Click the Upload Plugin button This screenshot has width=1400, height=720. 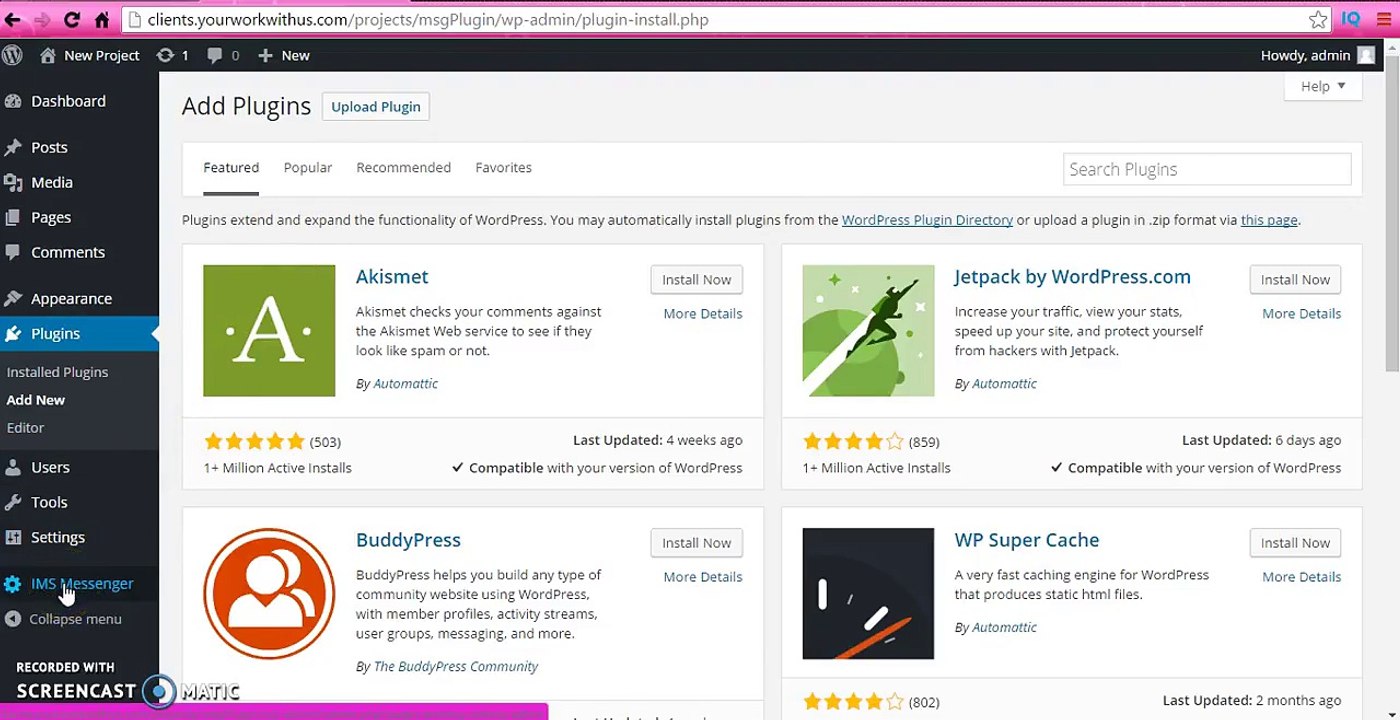pyautogui.click(x=376, y=107)
